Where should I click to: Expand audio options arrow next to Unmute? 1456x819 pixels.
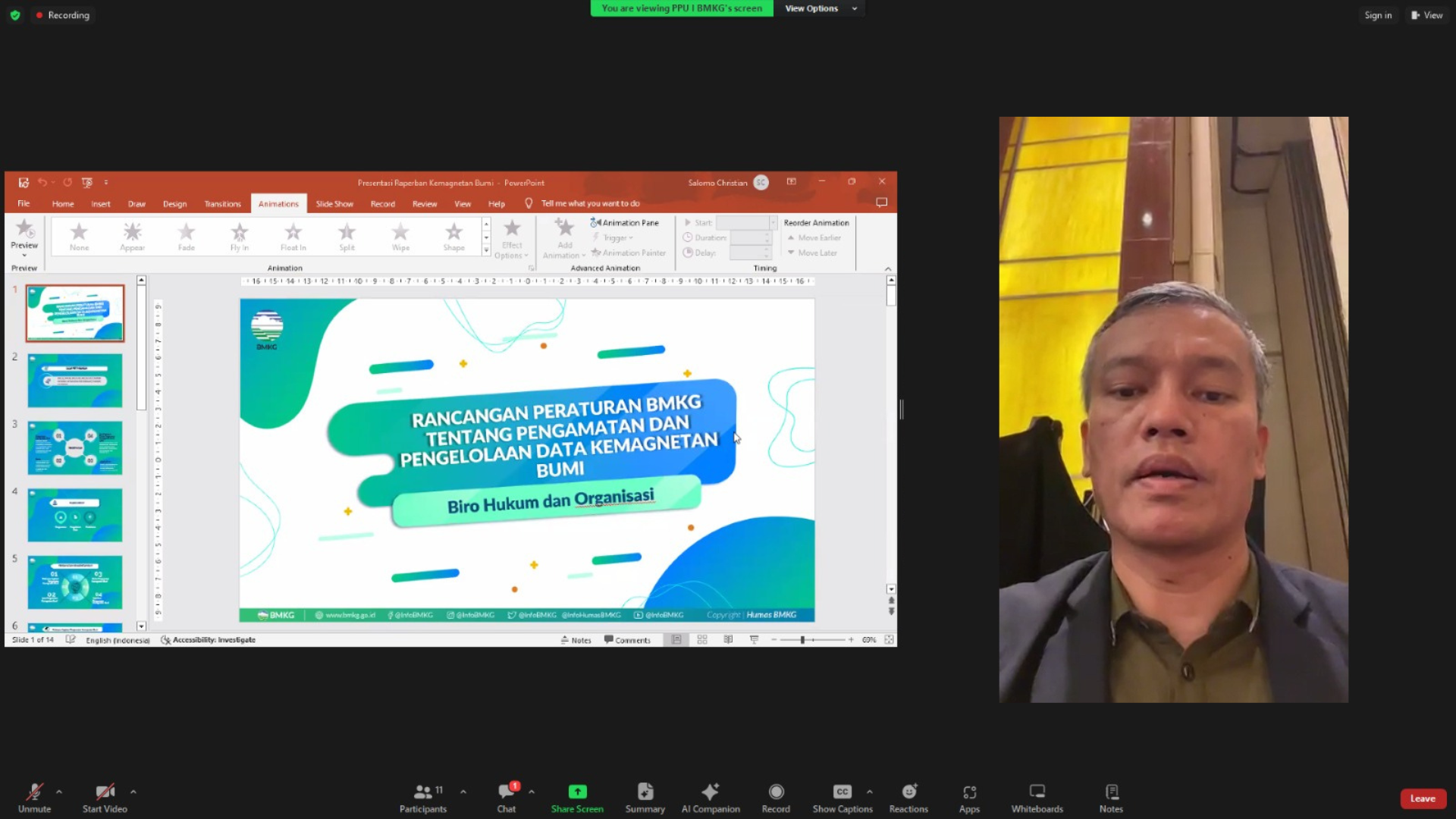click(59, 792)
